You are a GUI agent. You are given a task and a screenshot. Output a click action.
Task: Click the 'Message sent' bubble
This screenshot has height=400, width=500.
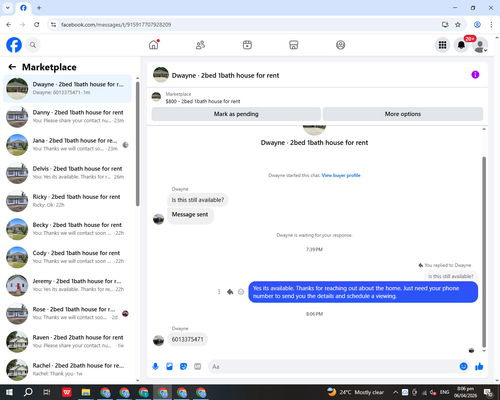point(190,215)
